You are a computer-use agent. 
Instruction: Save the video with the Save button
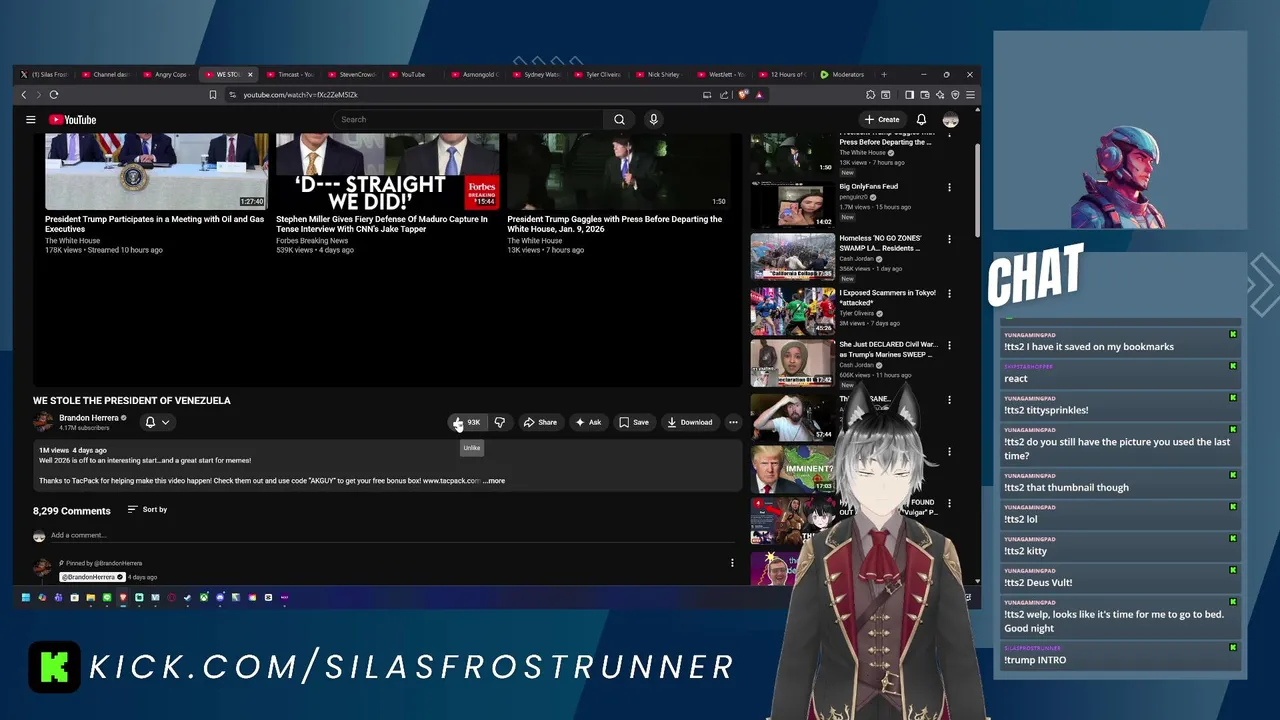[634, 422]
